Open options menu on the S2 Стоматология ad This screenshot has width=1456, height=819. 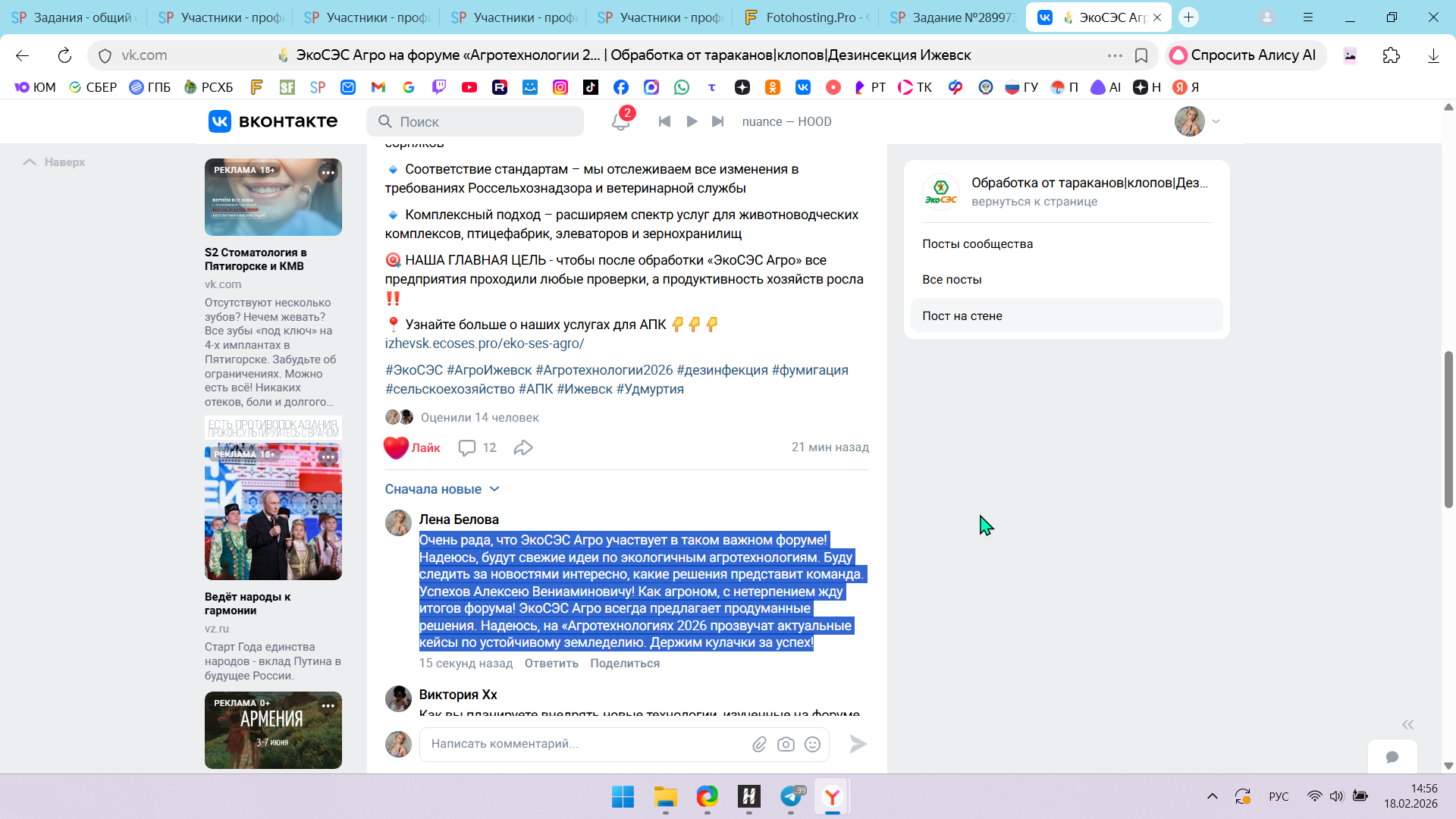click(328, 173)
